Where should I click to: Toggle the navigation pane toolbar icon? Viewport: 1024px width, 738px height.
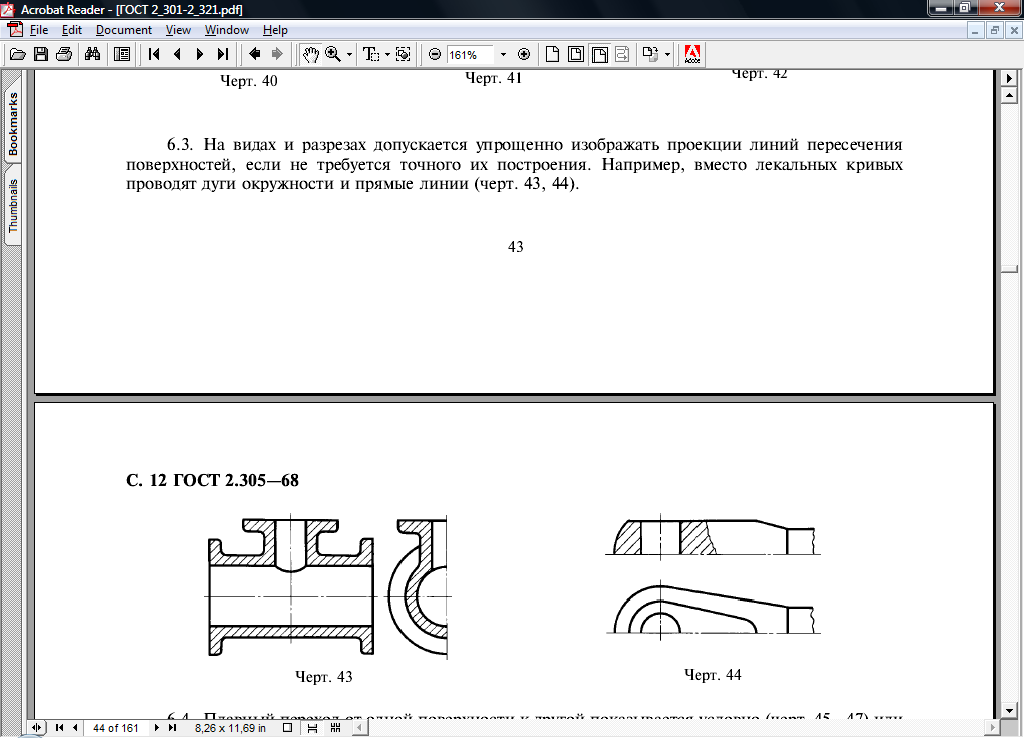click(x=121, y=55)
